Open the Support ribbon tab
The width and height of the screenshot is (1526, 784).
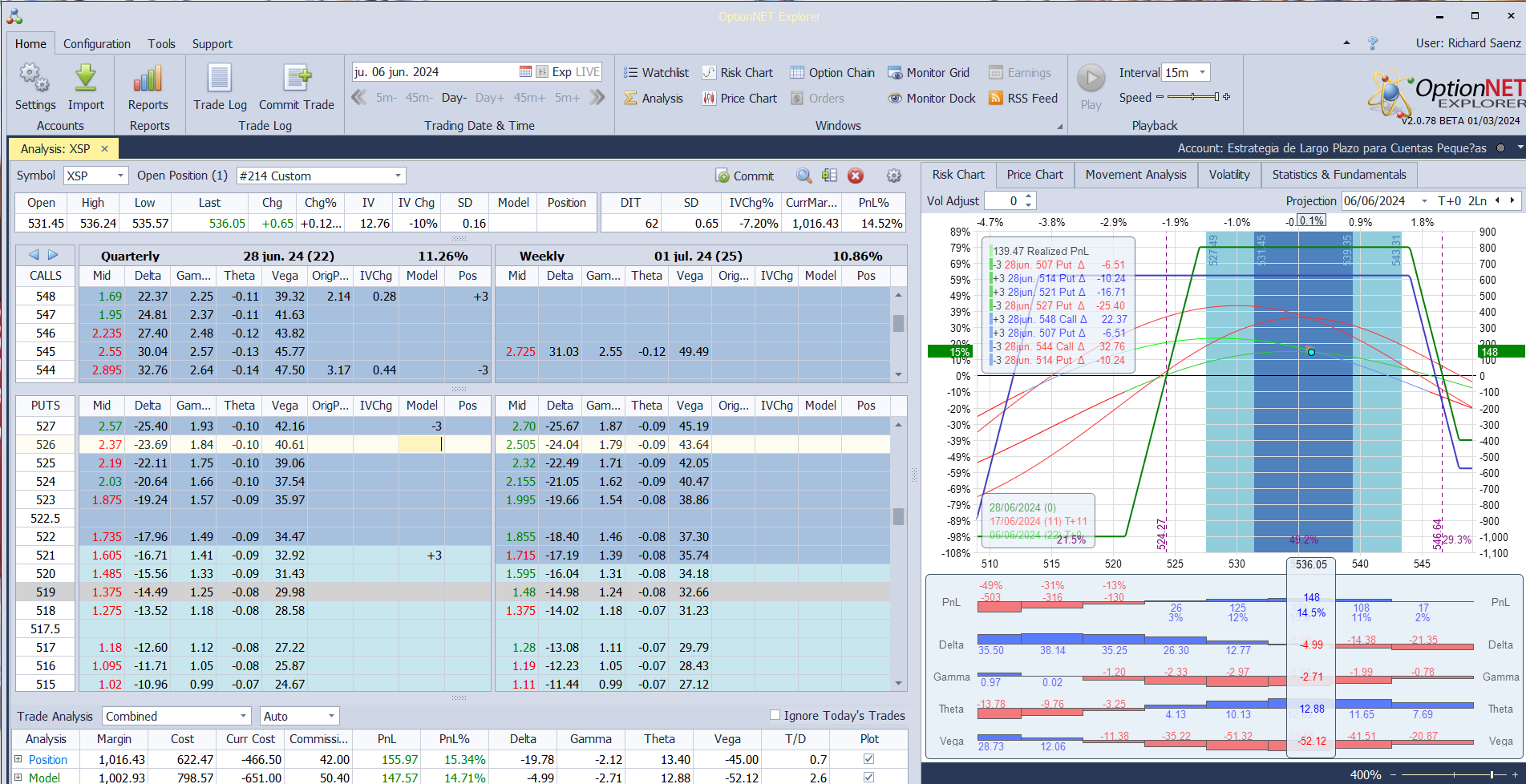[213, 44]
